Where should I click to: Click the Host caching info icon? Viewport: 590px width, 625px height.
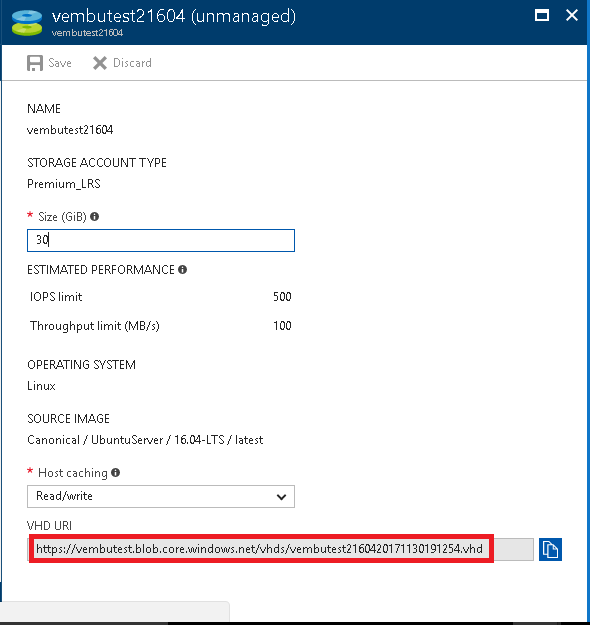click(116, 473)
